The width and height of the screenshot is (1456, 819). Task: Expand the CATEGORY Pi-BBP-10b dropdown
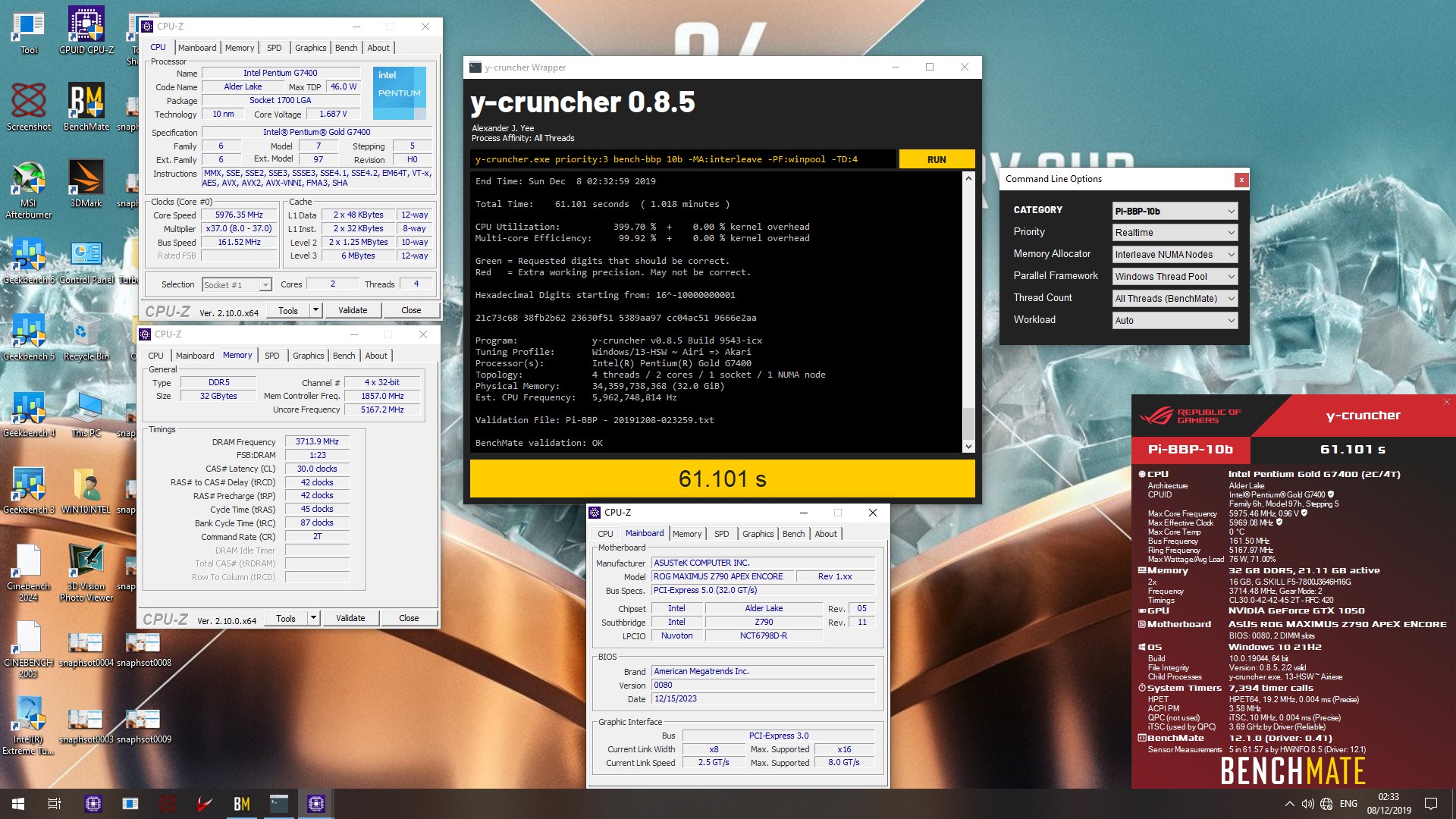point(1175,211)
